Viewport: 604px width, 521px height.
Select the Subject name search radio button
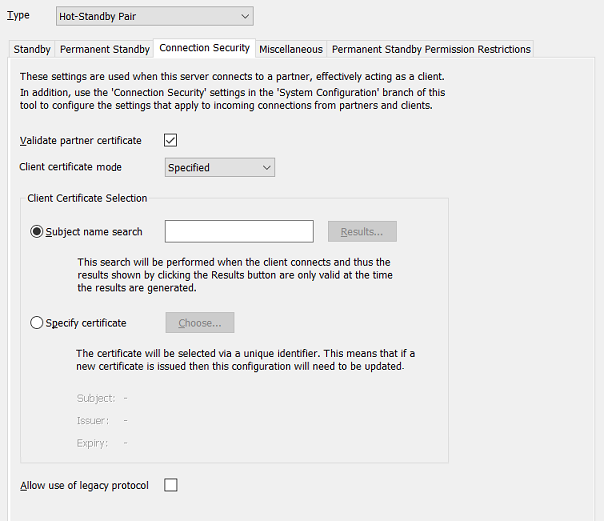click(37, 232)
